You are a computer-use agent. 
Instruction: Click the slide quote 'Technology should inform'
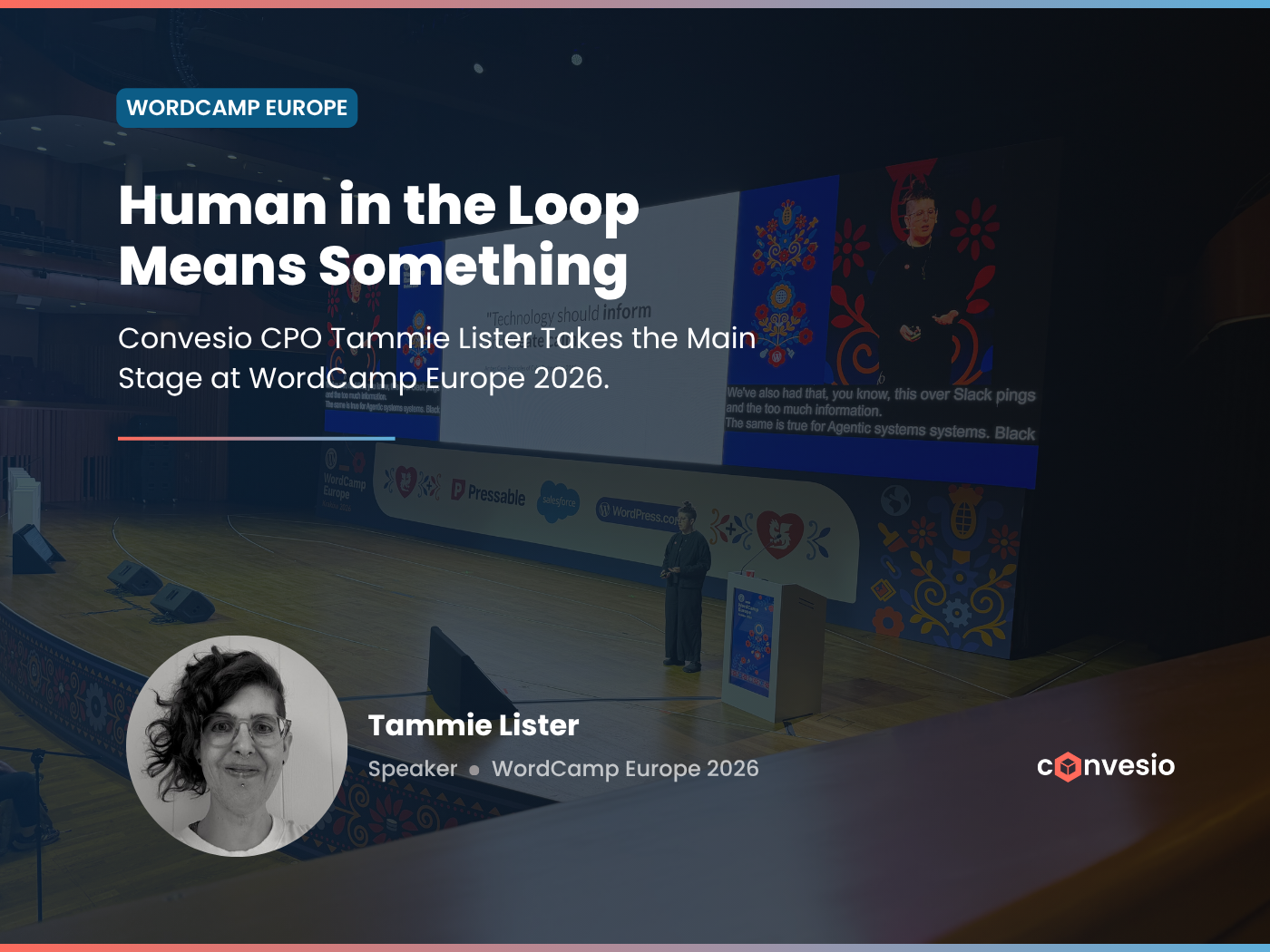pos(569,315)
